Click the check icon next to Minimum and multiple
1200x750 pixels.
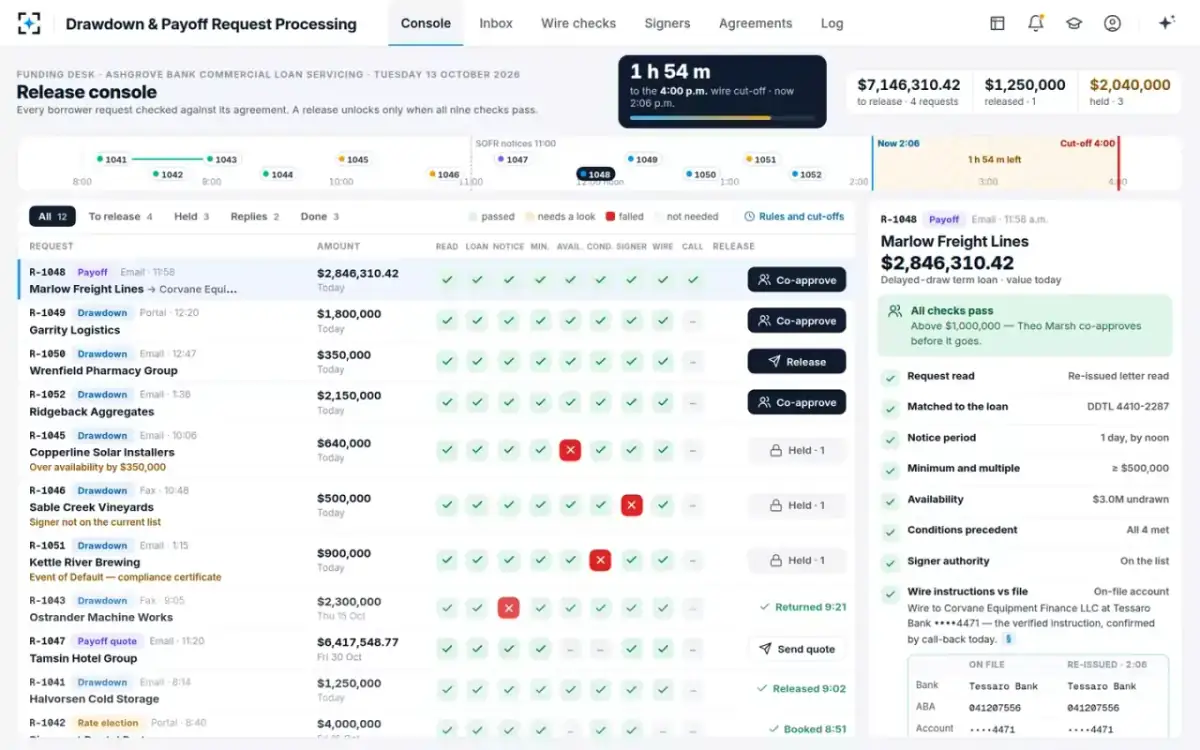[x=889, y=469]
